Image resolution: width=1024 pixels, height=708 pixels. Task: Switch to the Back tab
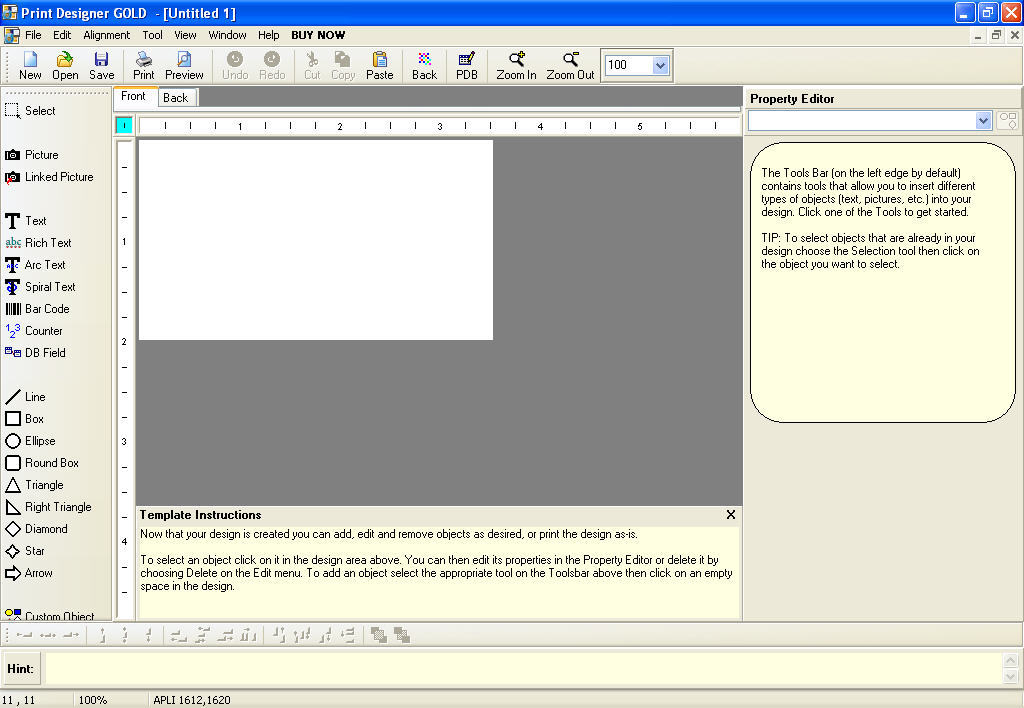click(x=176, y=97)
